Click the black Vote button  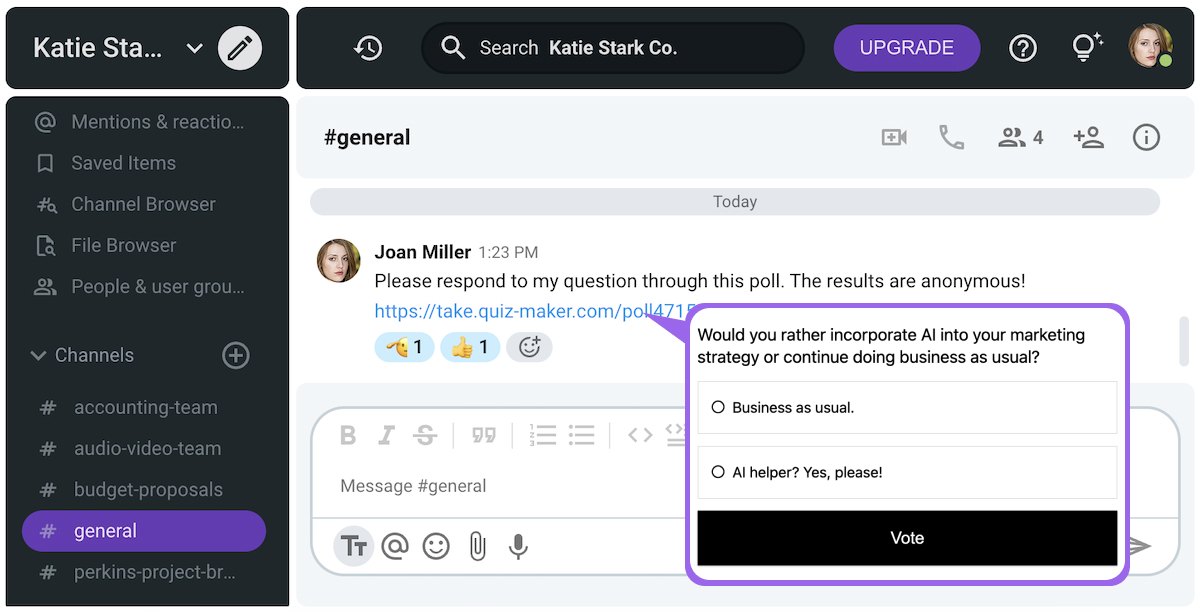[907, 538]
